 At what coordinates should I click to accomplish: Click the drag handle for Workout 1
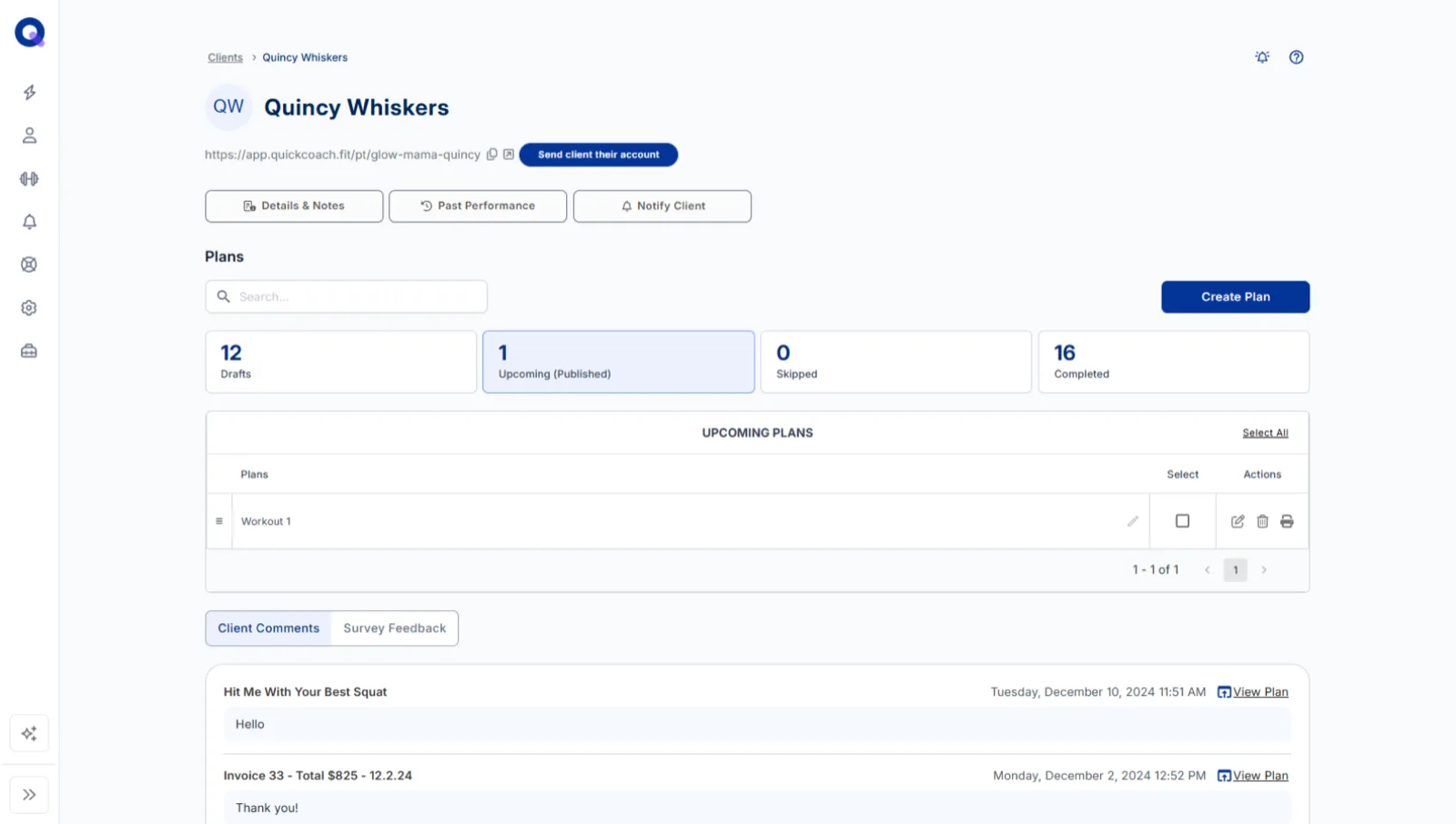tap(219, 521)
